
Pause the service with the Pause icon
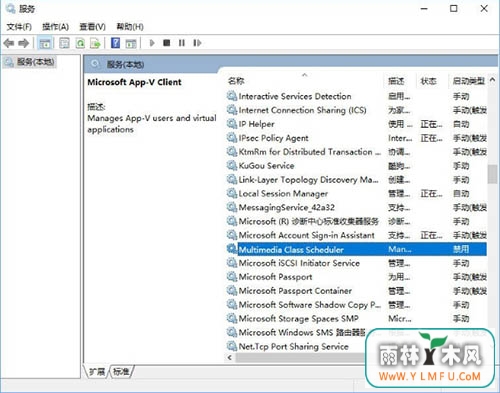[182, 43]
